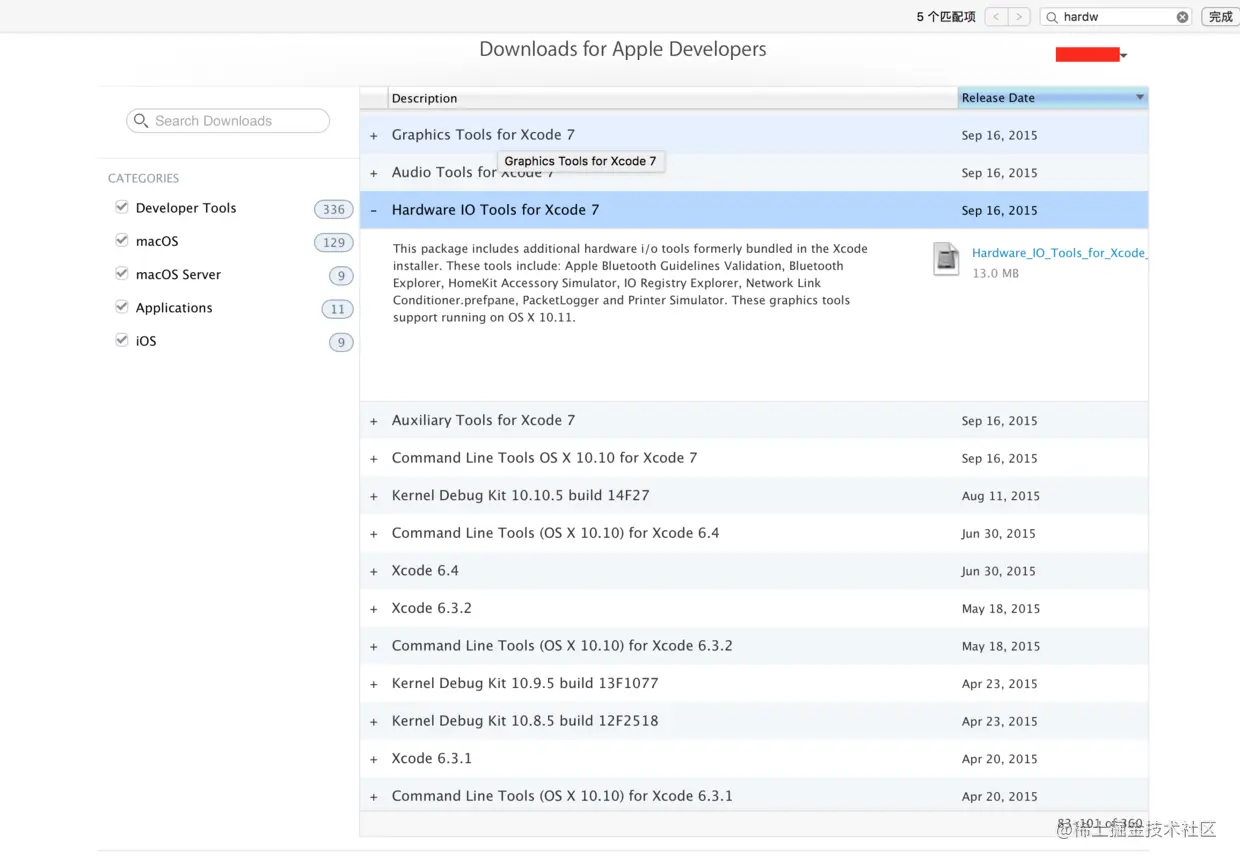Click the 完成 done button
Viewport: 1240px width, 863px height.
tap(1221, 17)
